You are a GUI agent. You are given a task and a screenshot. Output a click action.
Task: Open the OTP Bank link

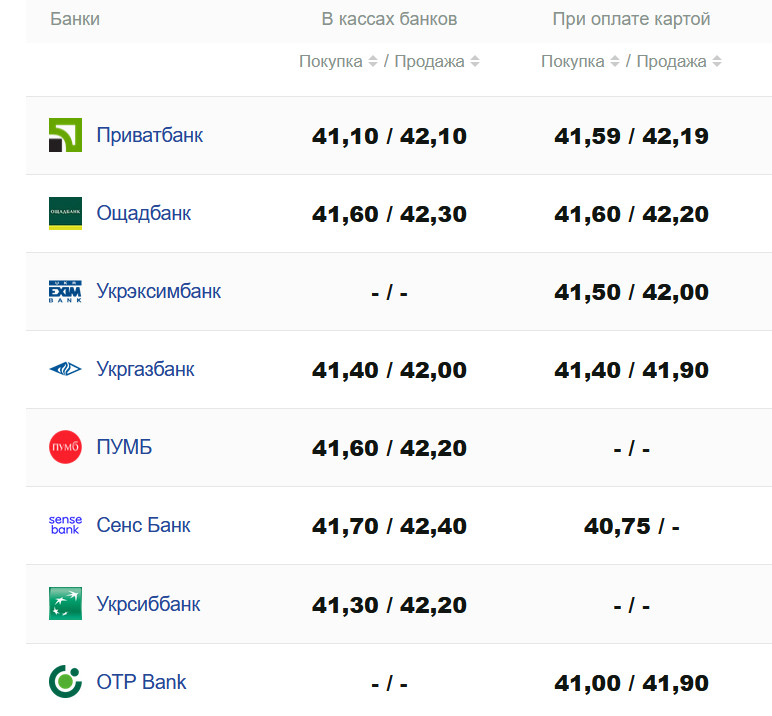pos(142,682)
